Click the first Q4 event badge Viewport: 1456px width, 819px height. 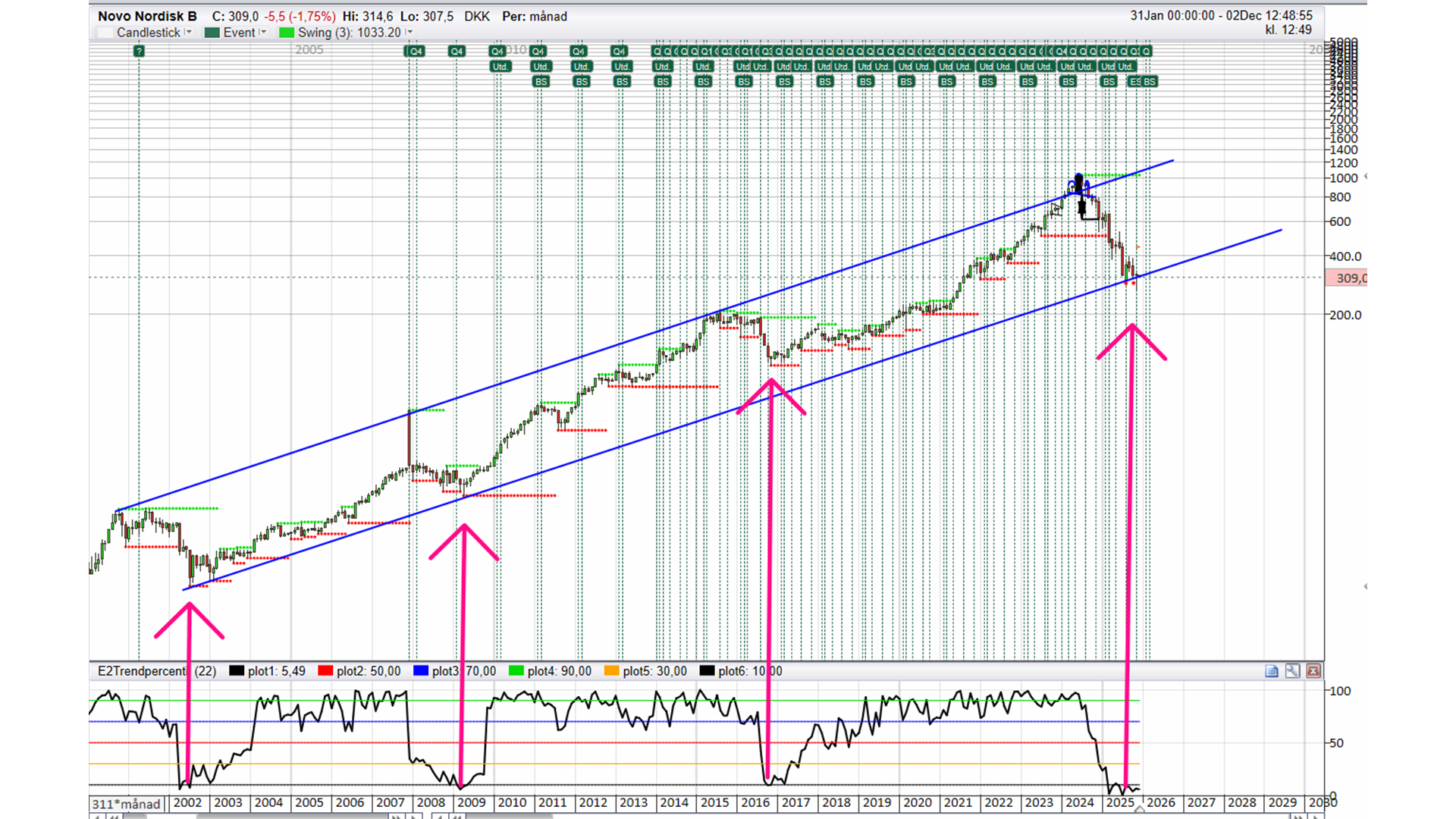[415, 51]
